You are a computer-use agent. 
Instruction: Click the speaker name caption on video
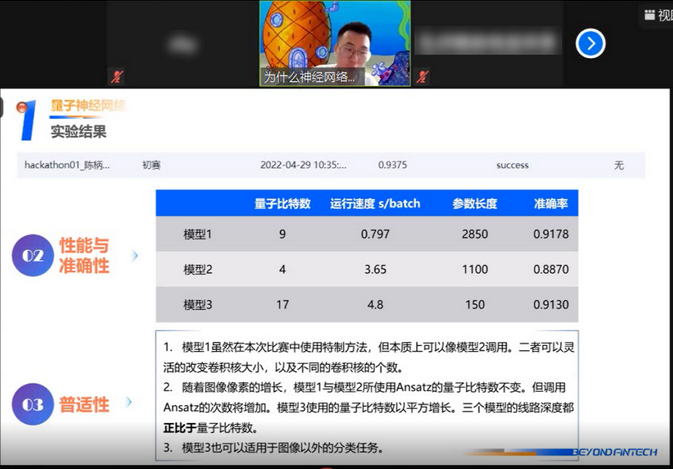pyautogui.click(x=310, y=76)
